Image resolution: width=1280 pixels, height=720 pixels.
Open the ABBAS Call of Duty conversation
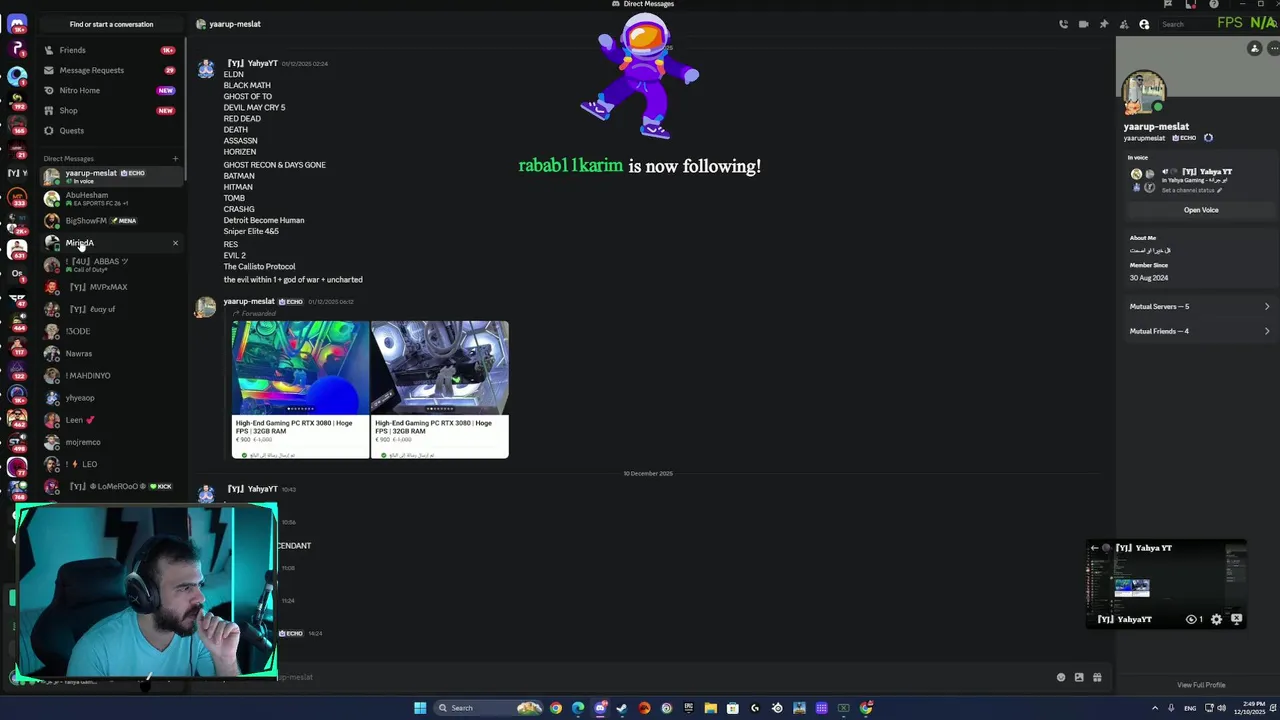[x=110, y=265]
